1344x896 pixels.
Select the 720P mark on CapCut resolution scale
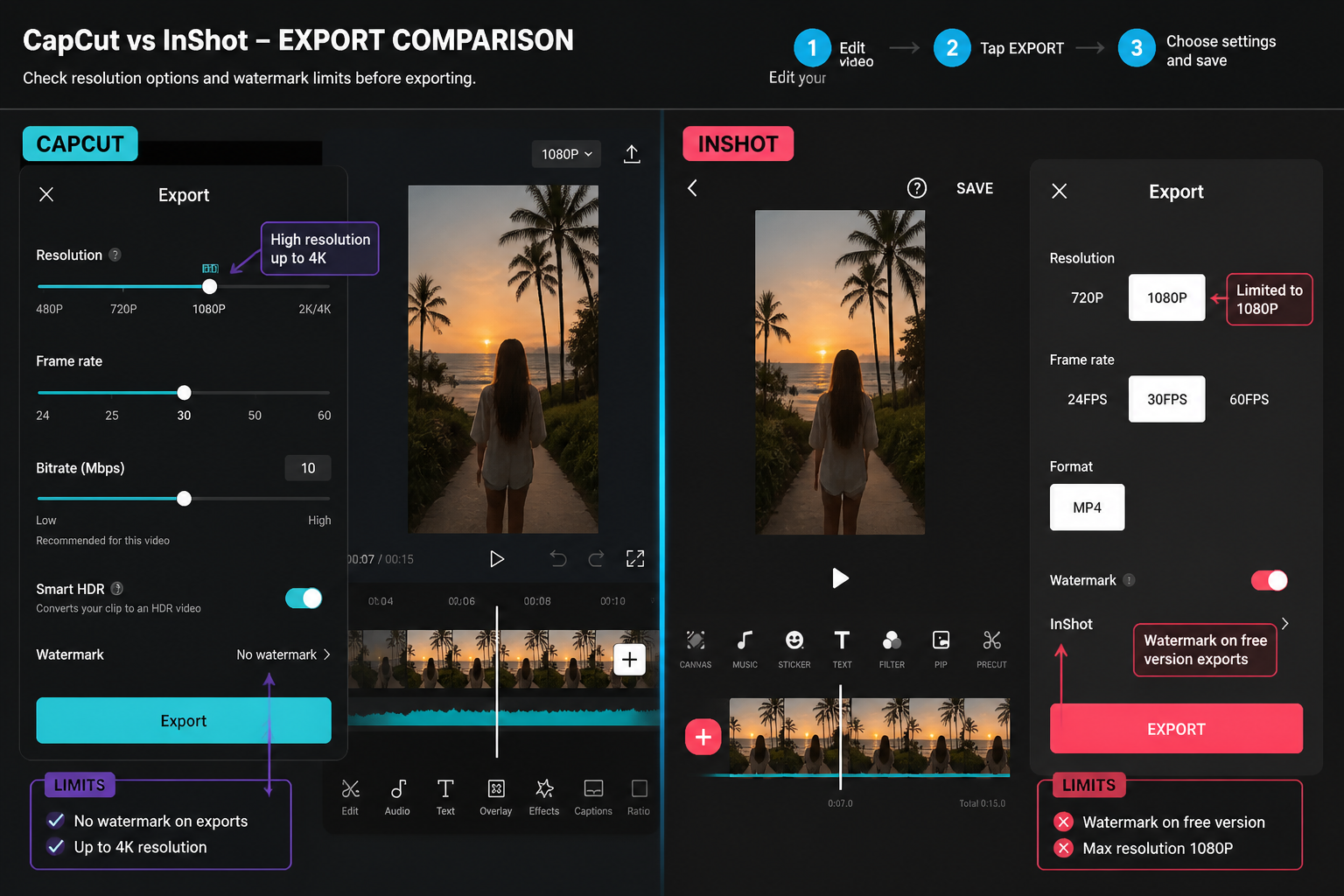point(123,309)
